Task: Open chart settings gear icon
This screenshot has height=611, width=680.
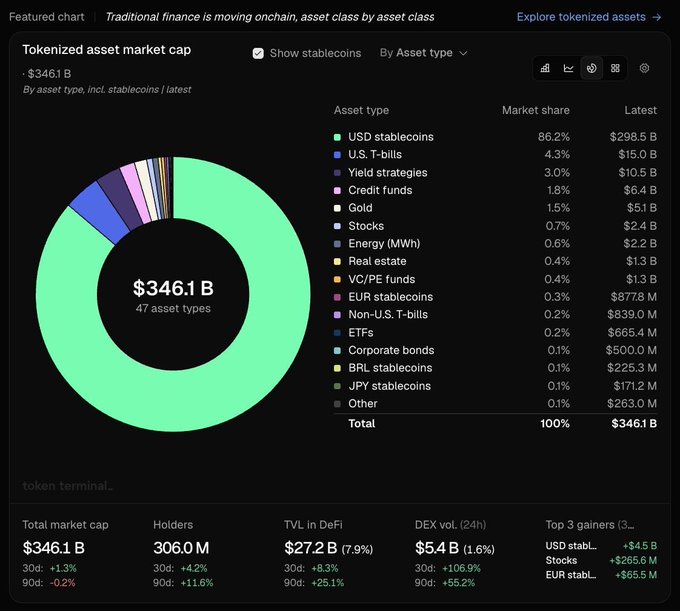Action: click(644, 68)
